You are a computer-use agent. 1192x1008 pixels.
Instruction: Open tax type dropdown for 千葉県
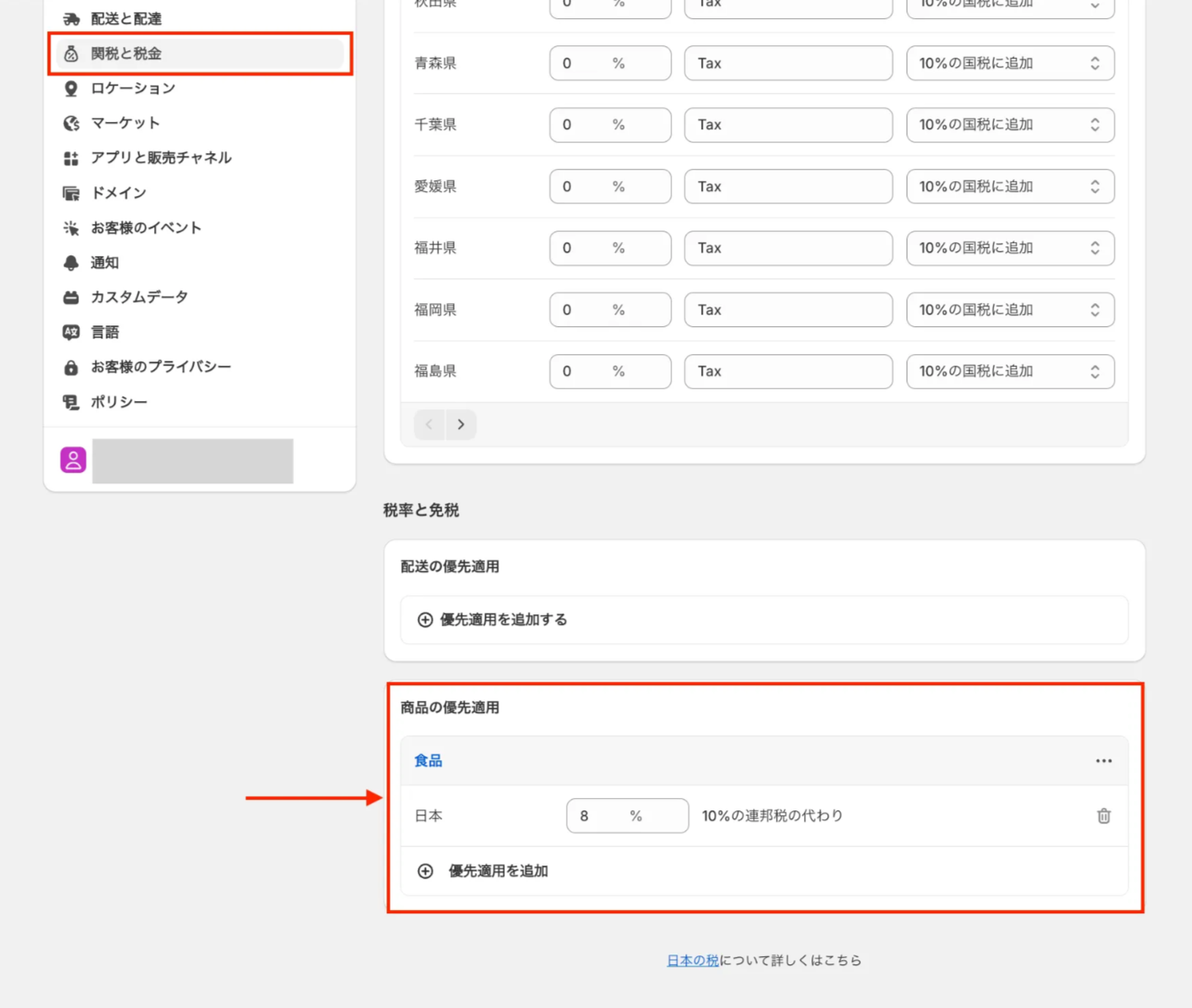tap(1011, 125)
